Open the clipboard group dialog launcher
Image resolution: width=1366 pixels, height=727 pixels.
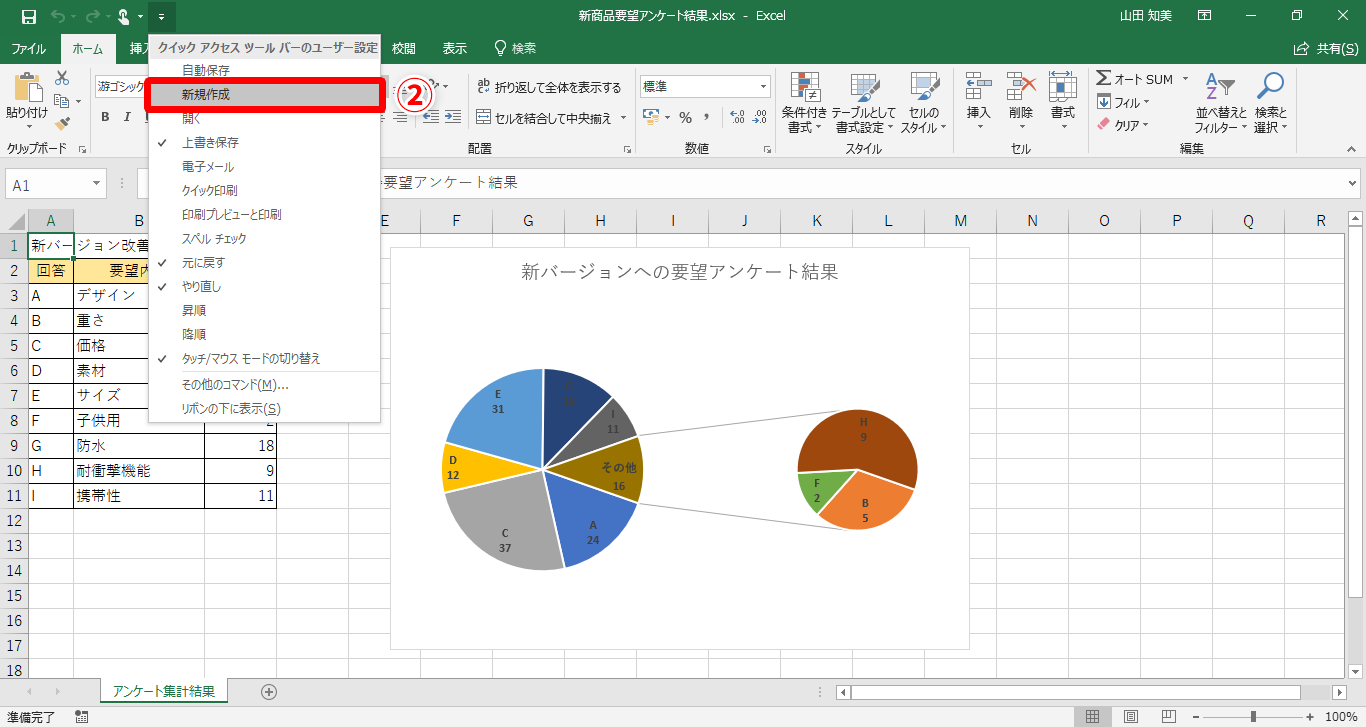click(x=82, y=149)
